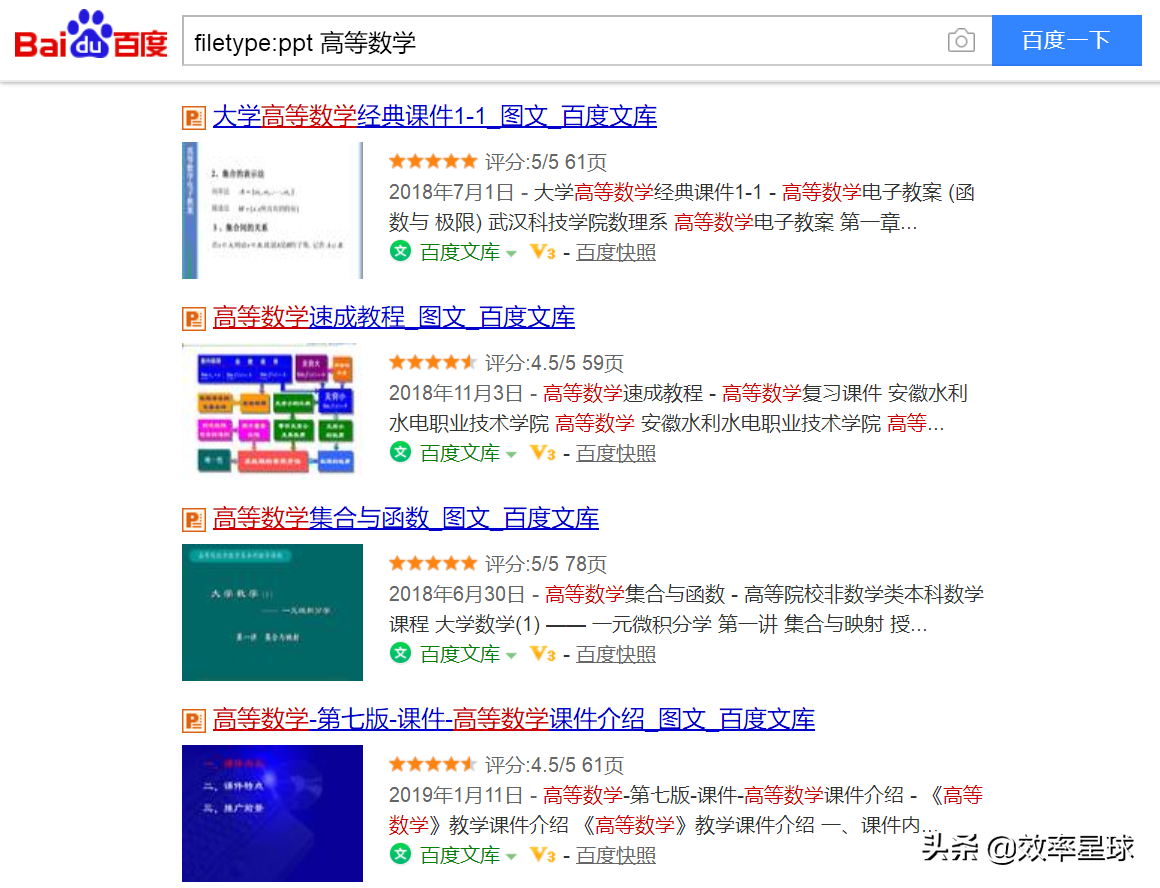Screen dimensions: 1160x888
Task: Open 百度快照 for 2018年6月30日 result
Action: [616, 654]
